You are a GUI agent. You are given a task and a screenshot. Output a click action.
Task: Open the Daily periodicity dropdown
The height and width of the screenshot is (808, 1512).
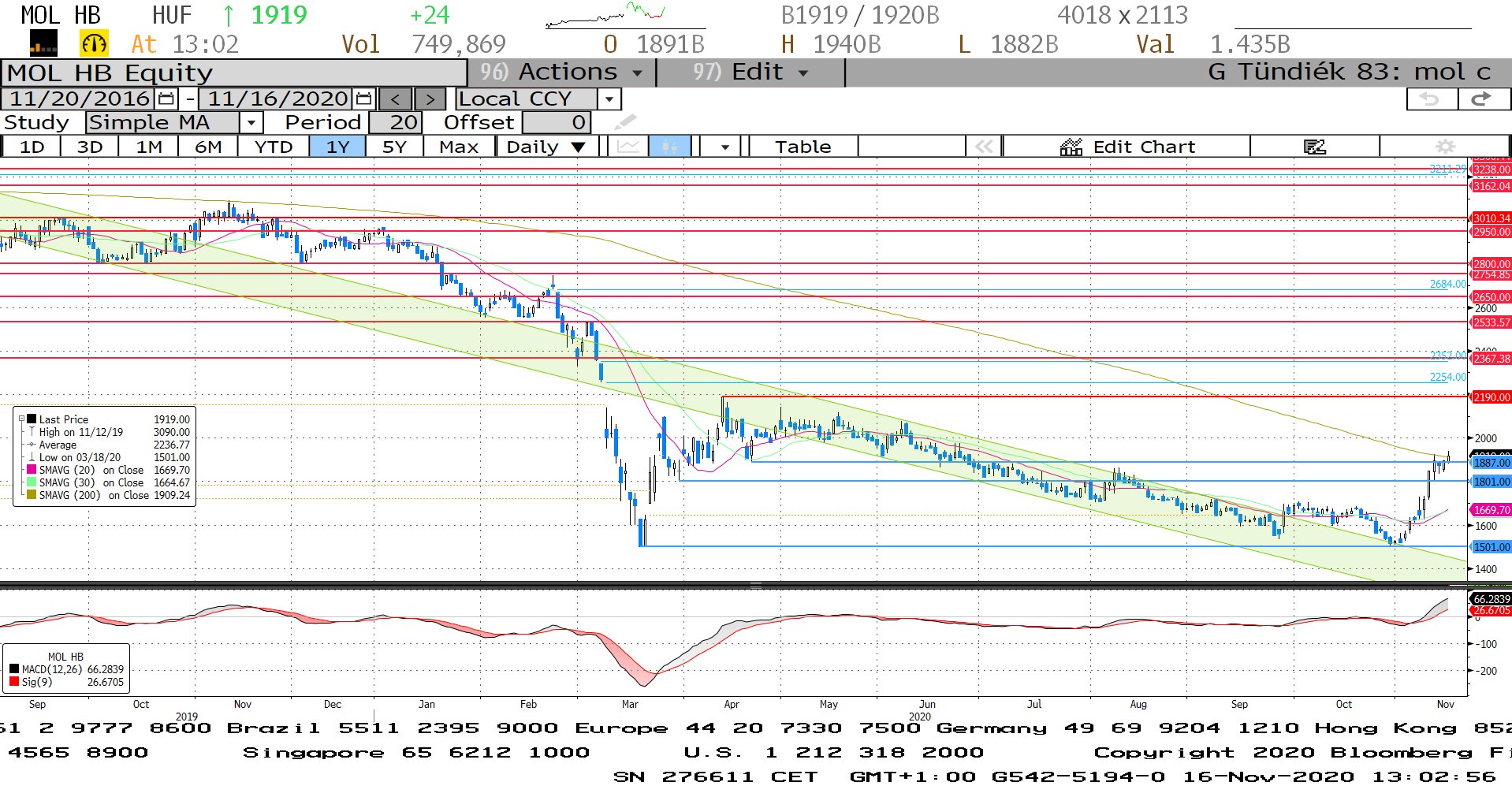point(546,147)
